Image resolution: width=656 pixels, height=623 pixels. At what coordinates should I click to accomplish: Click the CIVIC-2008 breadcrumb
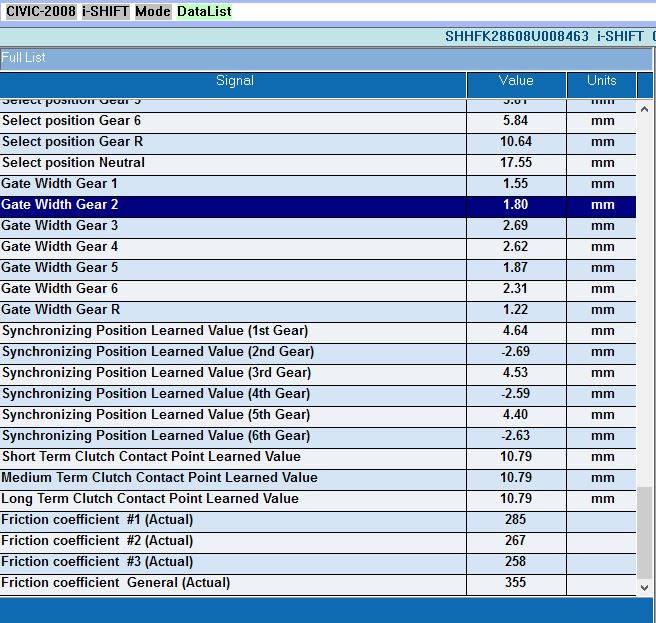tap(41, 11)
